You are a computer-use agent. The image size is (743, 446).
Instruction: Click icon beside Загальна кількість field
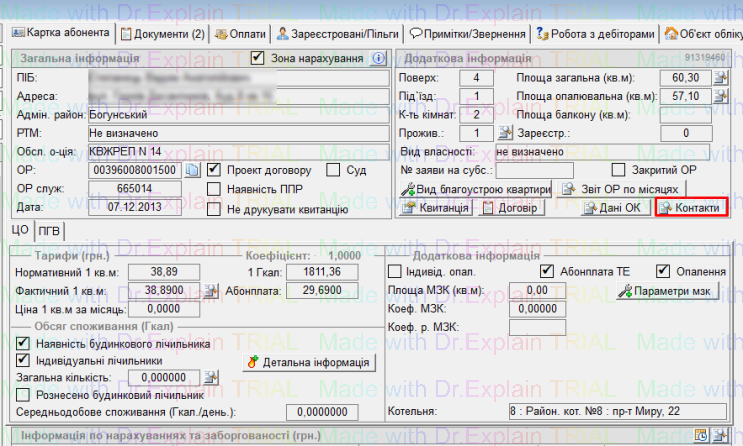pyautogui.click(x=211, y=378)
